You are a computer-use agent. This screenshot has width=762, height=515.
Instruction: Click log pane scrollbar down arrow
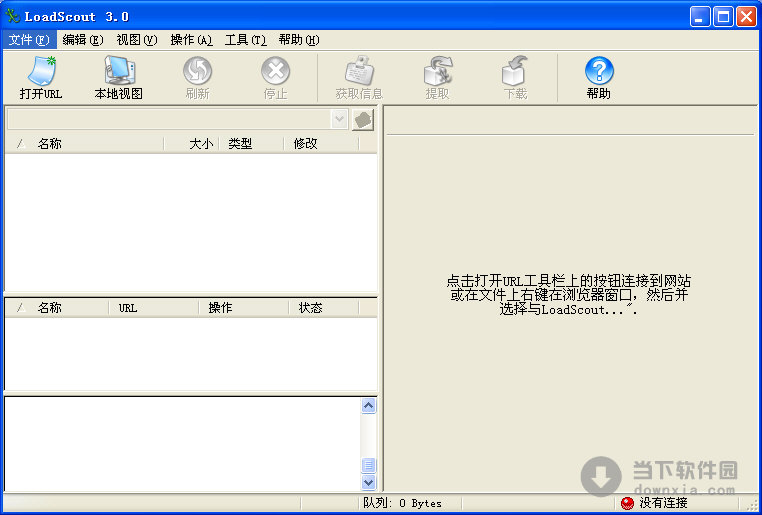coord(369,482)
